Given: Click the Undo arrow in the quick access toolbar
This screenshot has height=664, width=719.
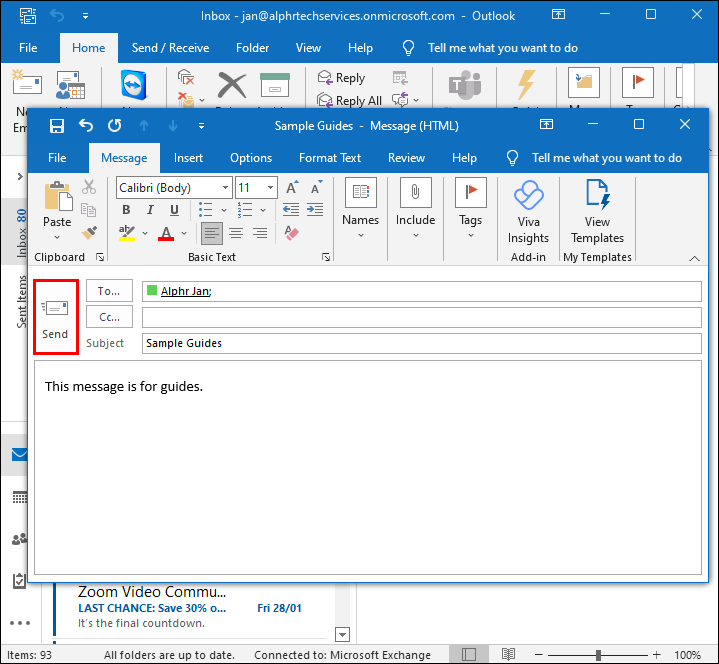Looking at the screenshot, I should click(x=86, y=126).
